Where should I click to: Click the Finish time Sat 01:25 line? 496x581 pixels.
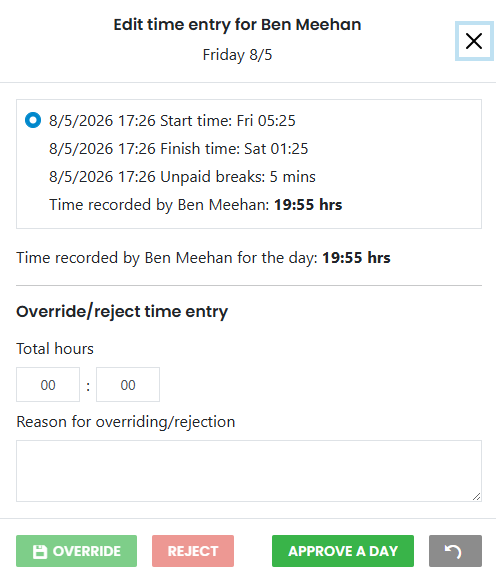click(179, 149)
